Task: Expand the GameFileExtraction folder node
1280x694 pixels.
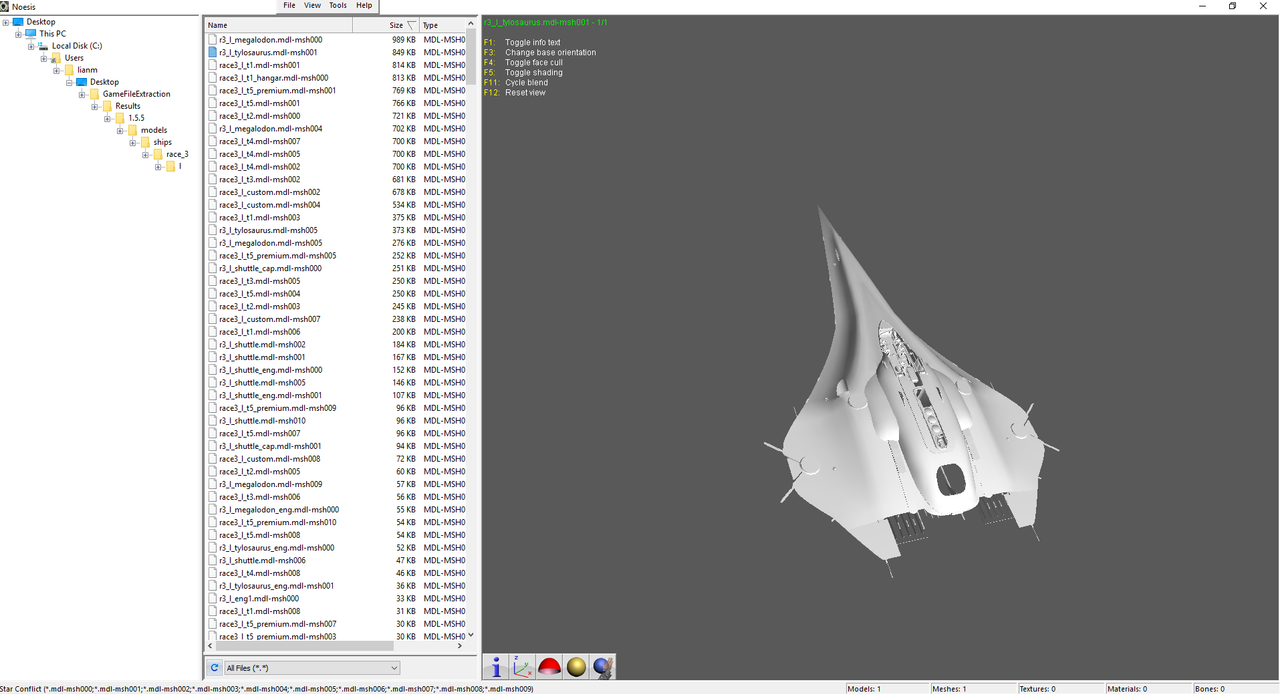Action: pyautogui.click(x=82, y=94)
